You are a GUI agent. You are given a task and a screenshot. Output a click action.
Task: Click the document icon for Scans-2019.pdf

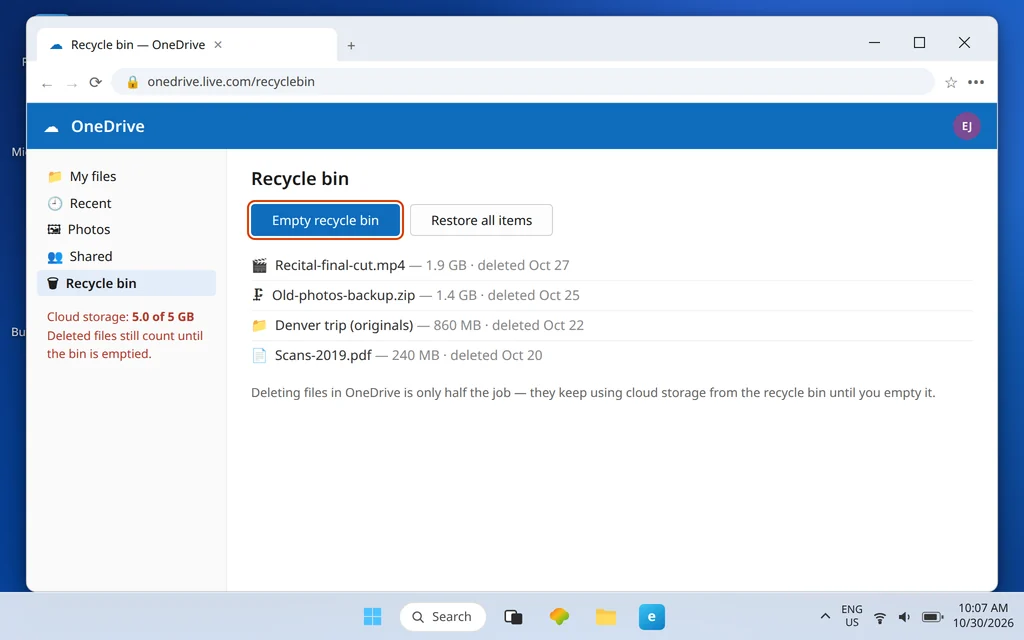(259, 355)
